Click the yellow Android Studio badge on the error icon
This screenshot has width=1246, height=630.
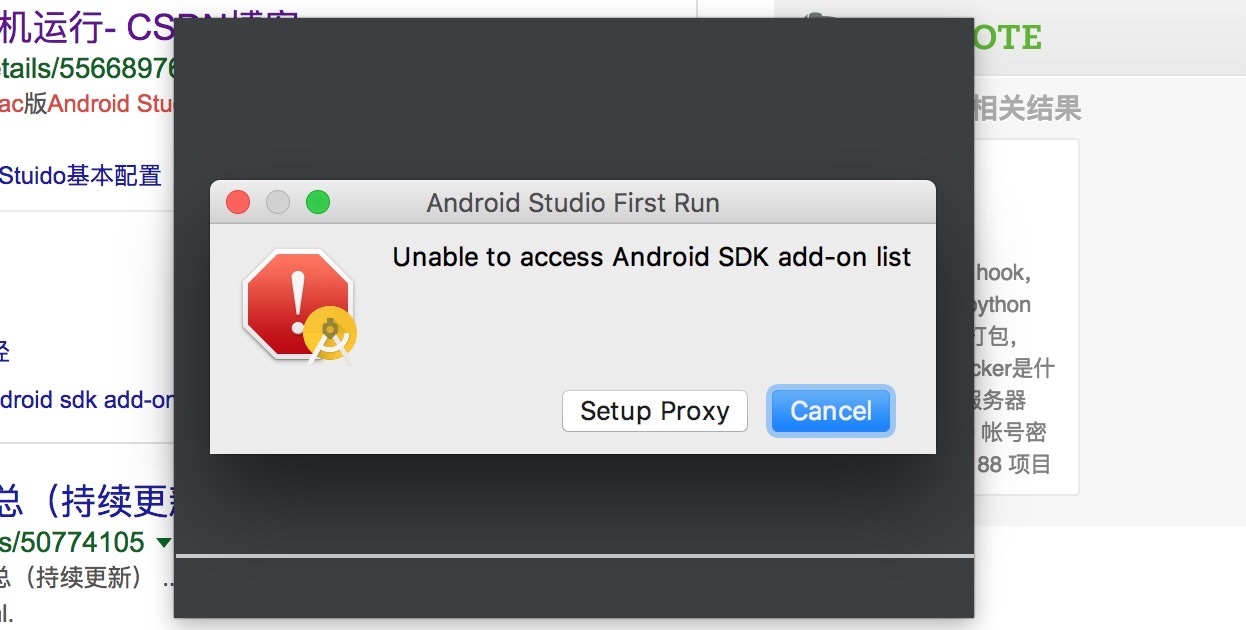332,335
